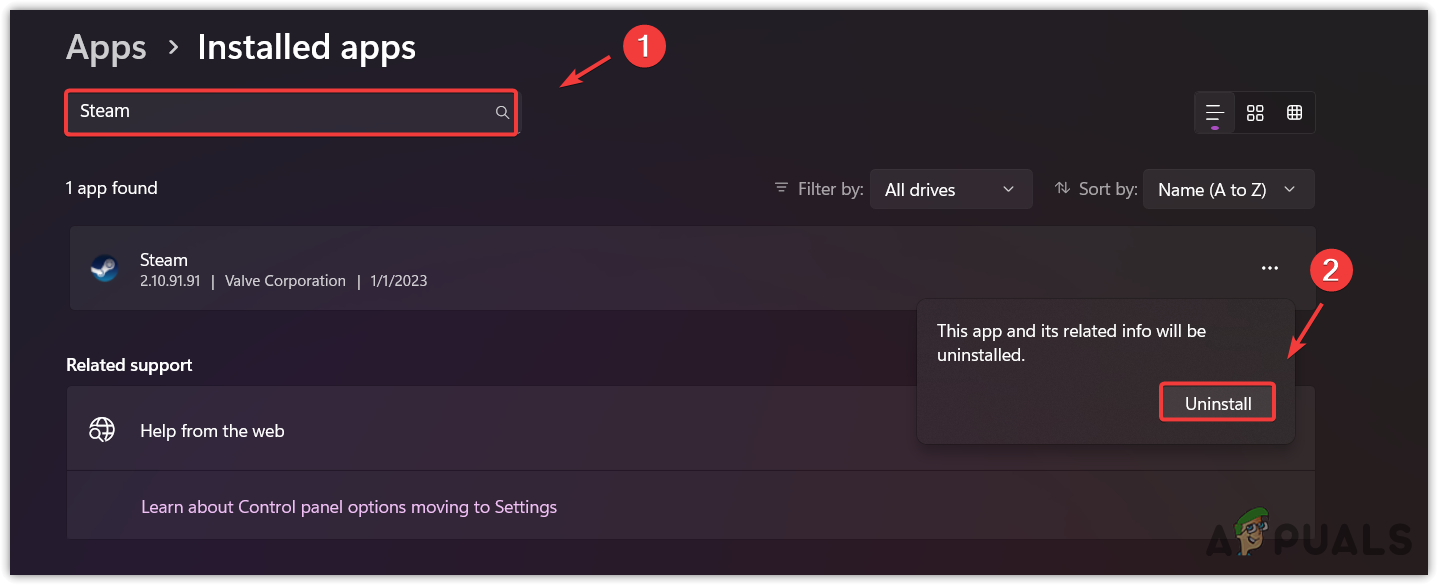Open the three-dot menu for Steam
Viewport: 1438px width, 585px height.
pos(1270,268)
